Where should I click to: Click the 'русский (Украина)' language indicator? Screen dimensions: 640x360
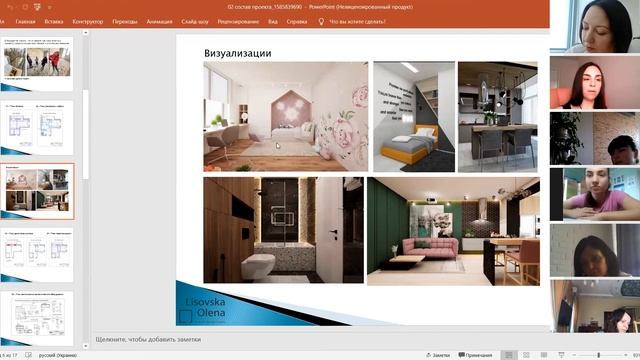(x=58, y=355)
